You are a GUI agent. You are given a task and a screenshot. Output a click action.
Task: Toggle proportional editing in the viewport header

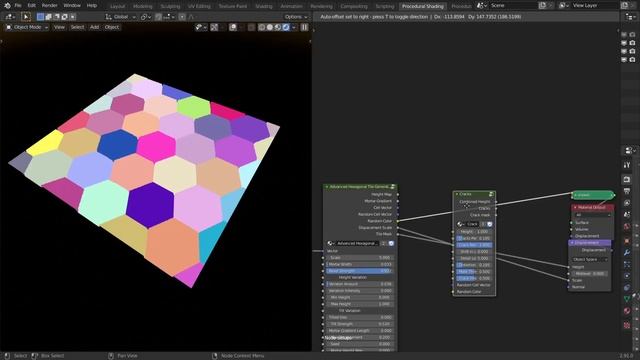[182, 17]
